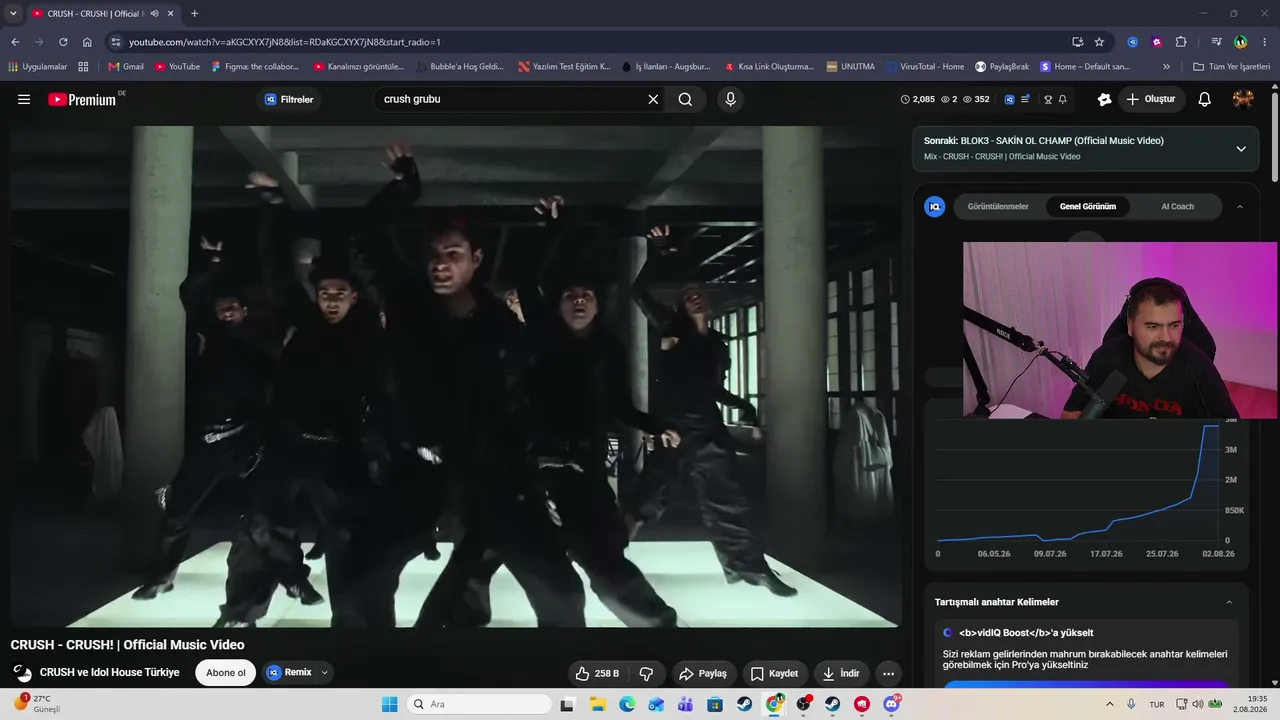Open the Gmail bookmark
Viewport: 1280px width, 720px height.
pyautogui.click(x=126, y=67)
